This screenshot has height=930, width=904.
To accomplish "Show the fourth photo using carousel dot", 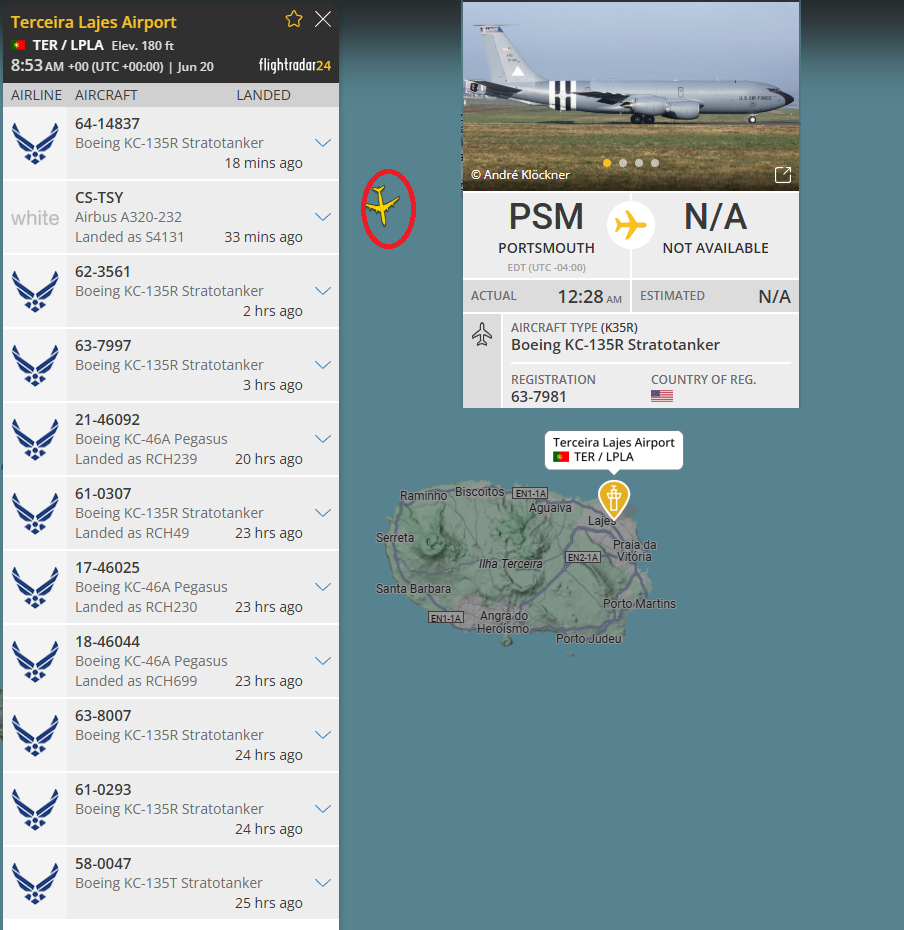I will (x=655, y=163).
